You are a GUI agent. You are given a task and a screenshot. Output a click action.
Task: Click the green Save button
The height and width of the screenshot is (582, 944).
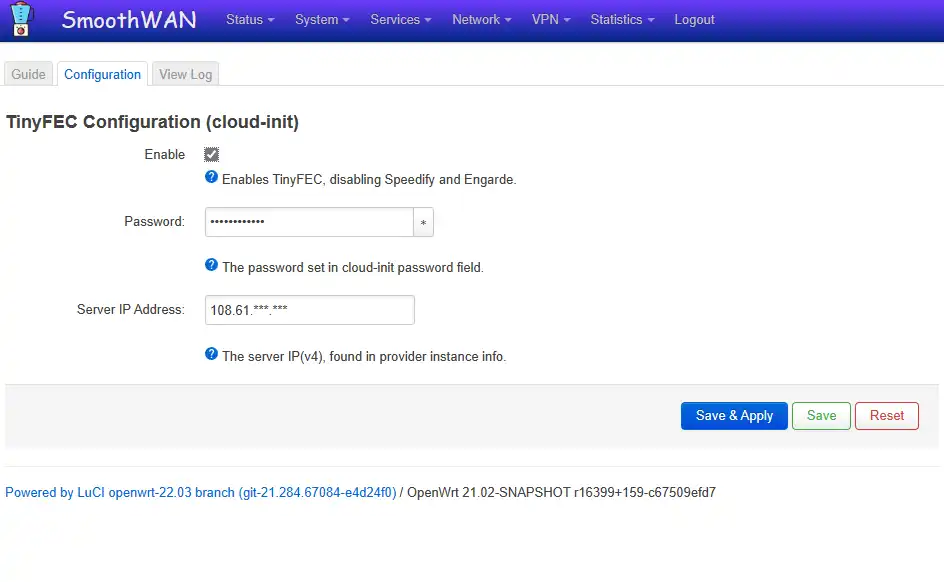[x=821, y=416]
